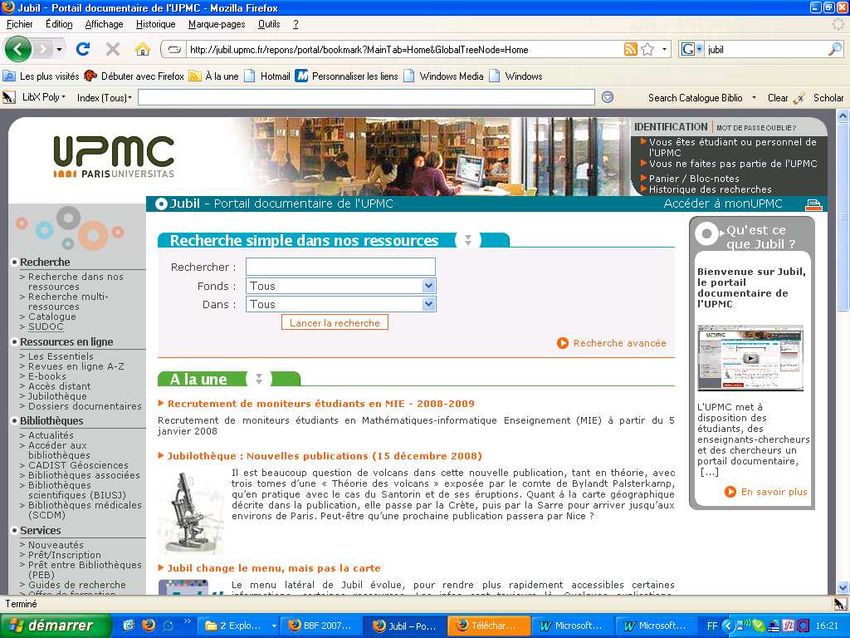This screenshot has width=850, height=638.
Task: Click the Rechercher text input field
Action: [340, 267]
